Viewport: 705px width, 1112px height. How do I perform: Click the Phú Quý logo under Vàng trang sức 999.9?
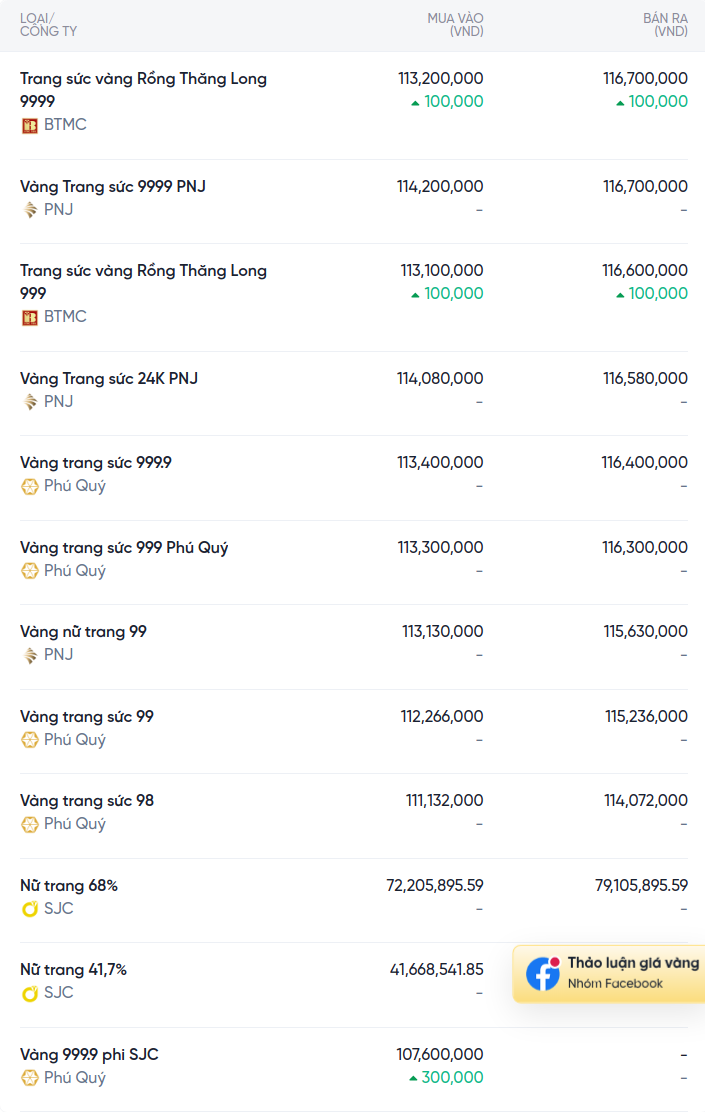29,486
